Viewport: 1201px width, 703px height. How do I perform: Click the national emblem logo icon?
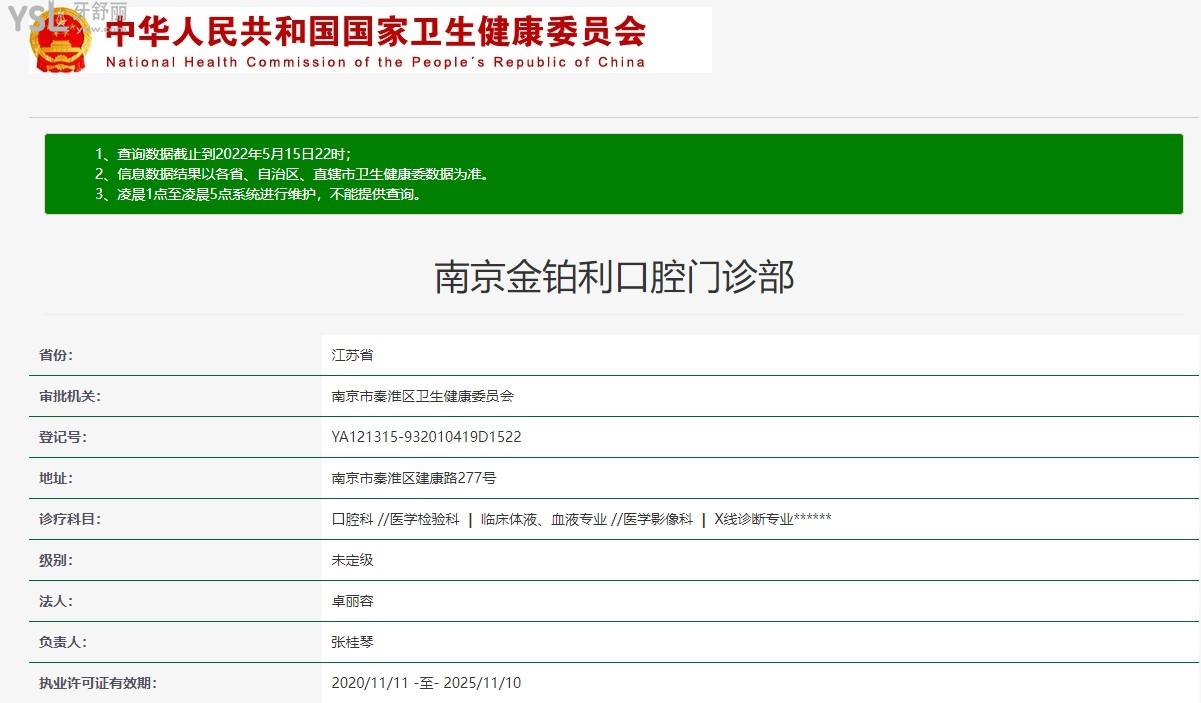point(61,40)
